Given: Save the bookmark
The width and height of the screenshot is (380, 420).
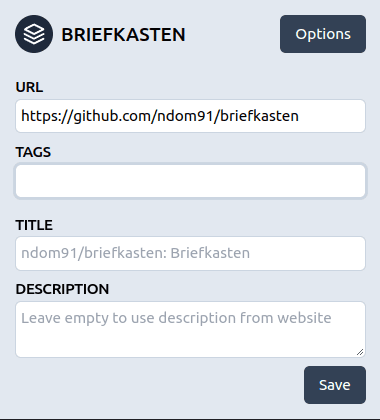Looking at the screenshot, I should [335, 385].
